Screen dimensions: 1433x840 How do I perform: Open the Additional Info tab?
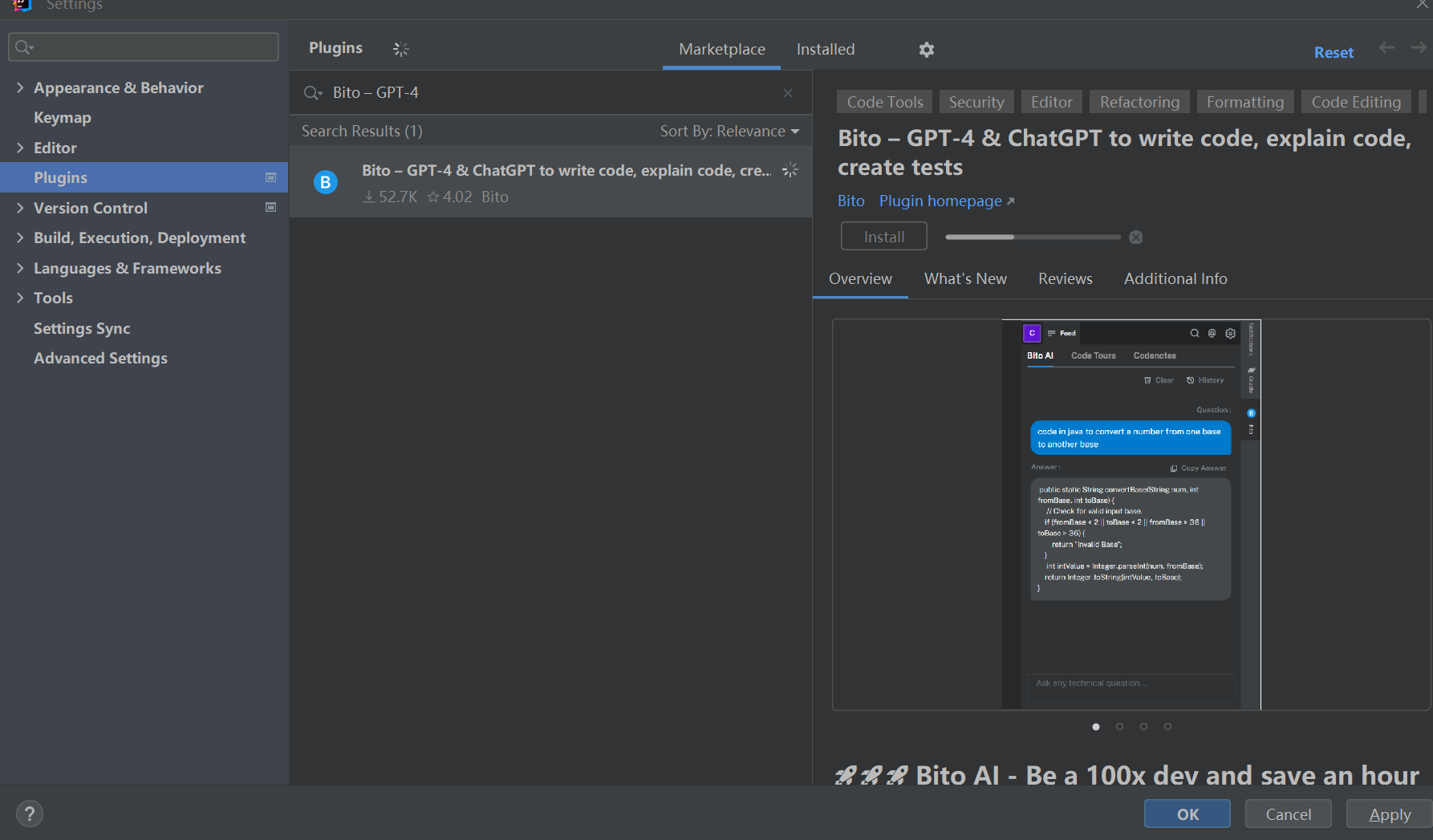click(x=1175, y=278)
